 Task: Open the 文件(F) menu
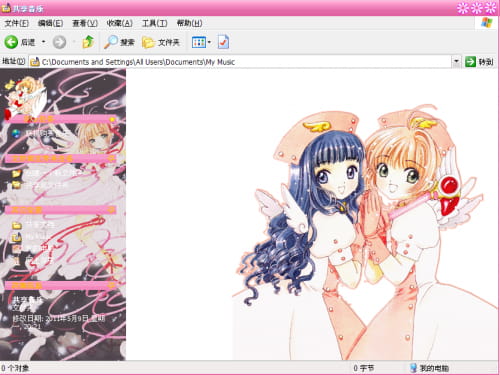pos(16,23)
